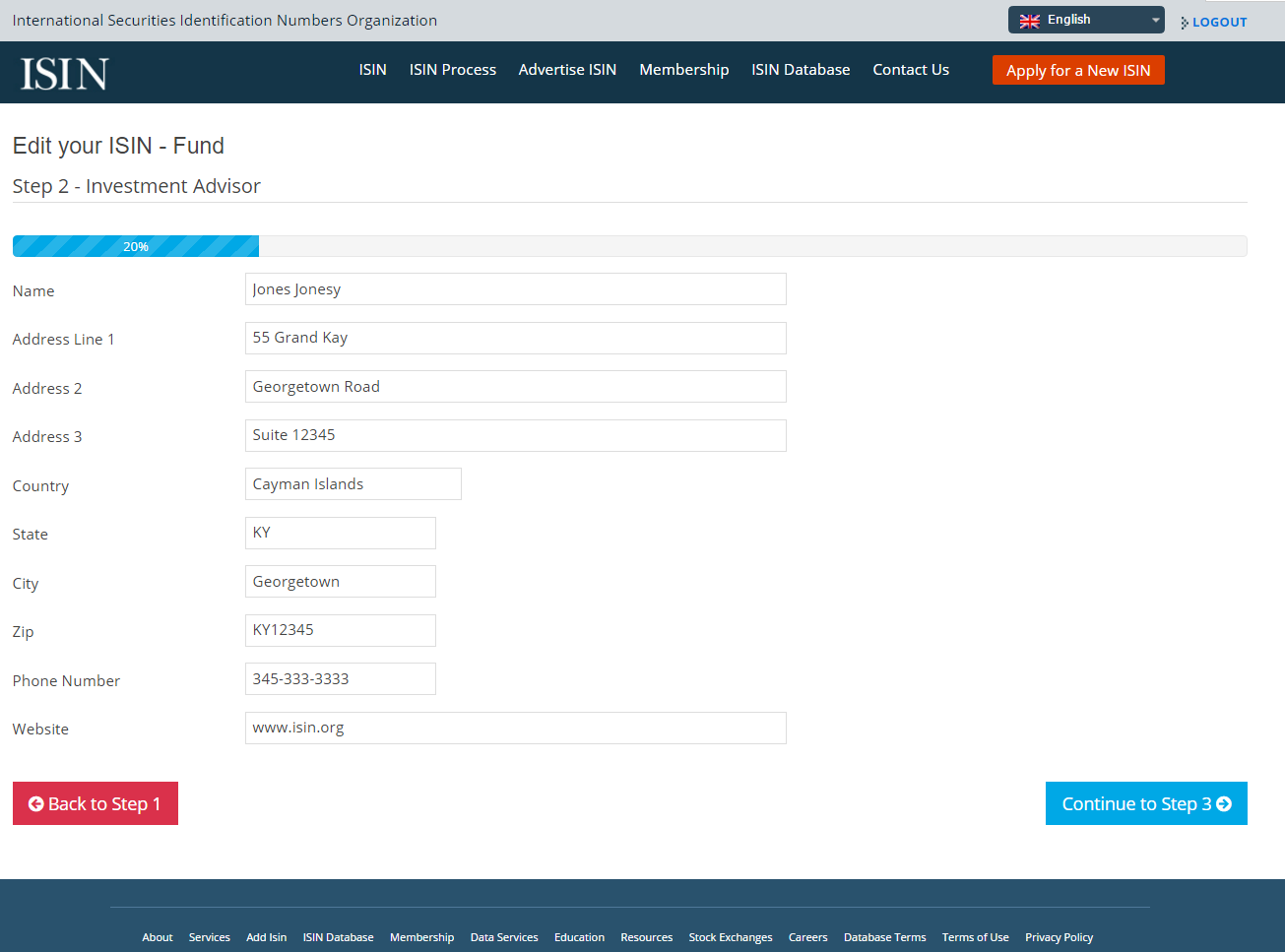Viewport: 1285px width, 952px height.
Task: Click the Country field showing Cayman Islands
Action: click(353, 483)
